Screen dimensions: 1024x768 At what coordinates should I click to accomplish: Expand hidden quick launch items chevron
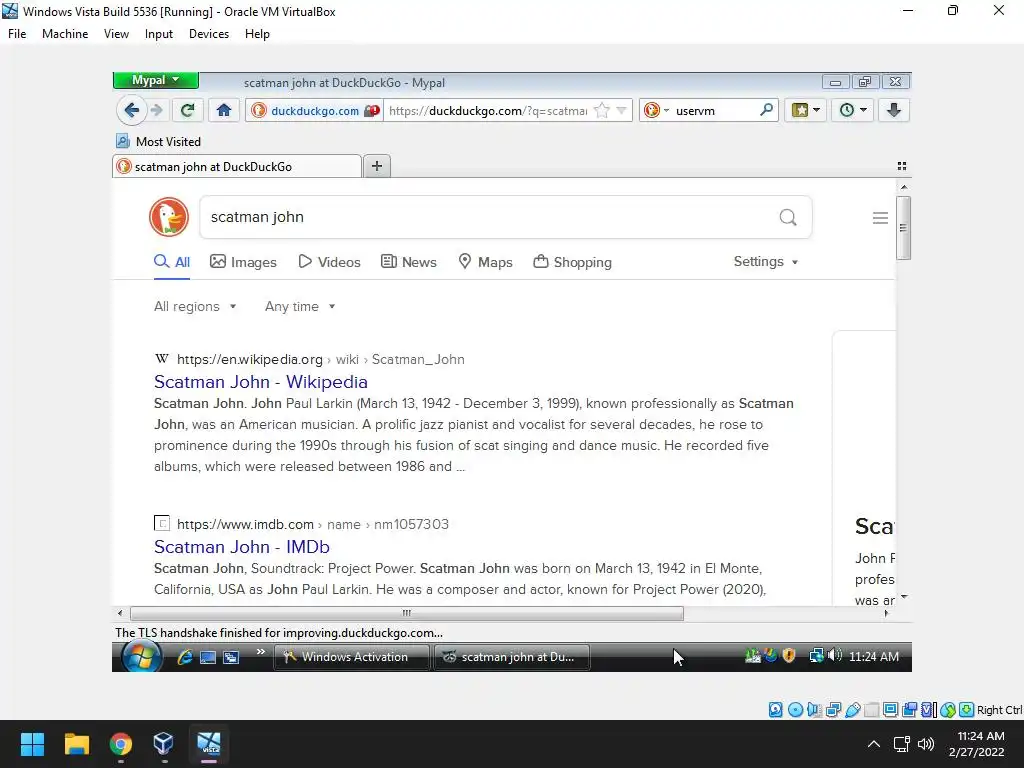point(261,652)
